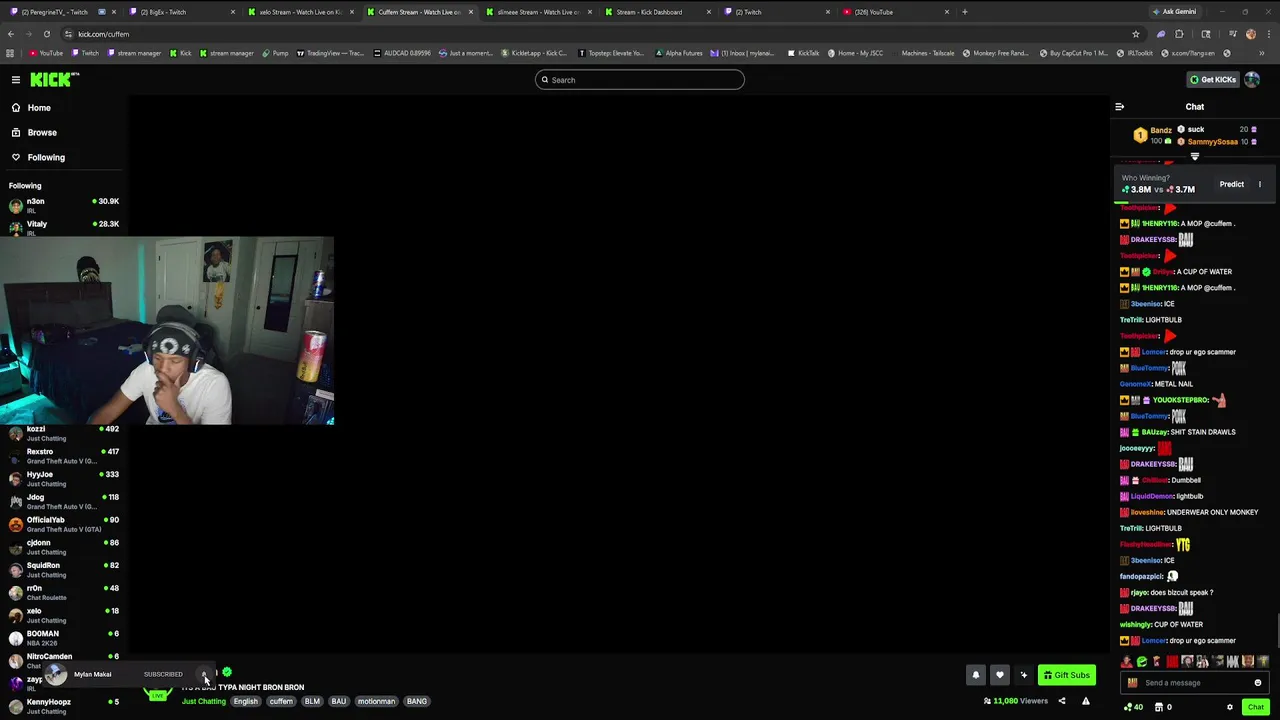Collapse the chat panel arrow icon
The image size is (1280, 720).
1120,107
